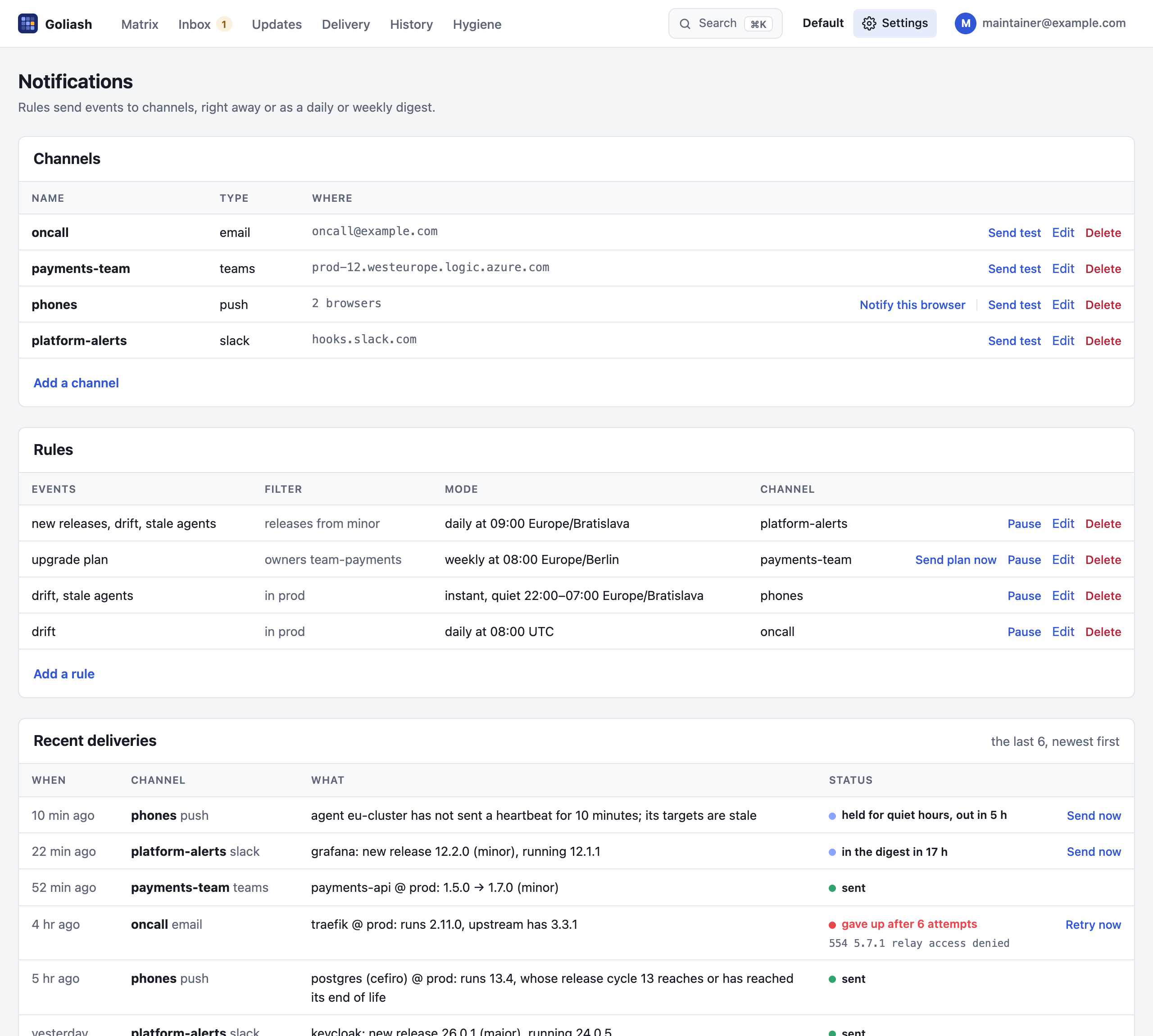This screenshot has width=1153, height=1036.
Task: Click weekly at 08:00 Europe/Berlin mode
Action: coord(531,559)
